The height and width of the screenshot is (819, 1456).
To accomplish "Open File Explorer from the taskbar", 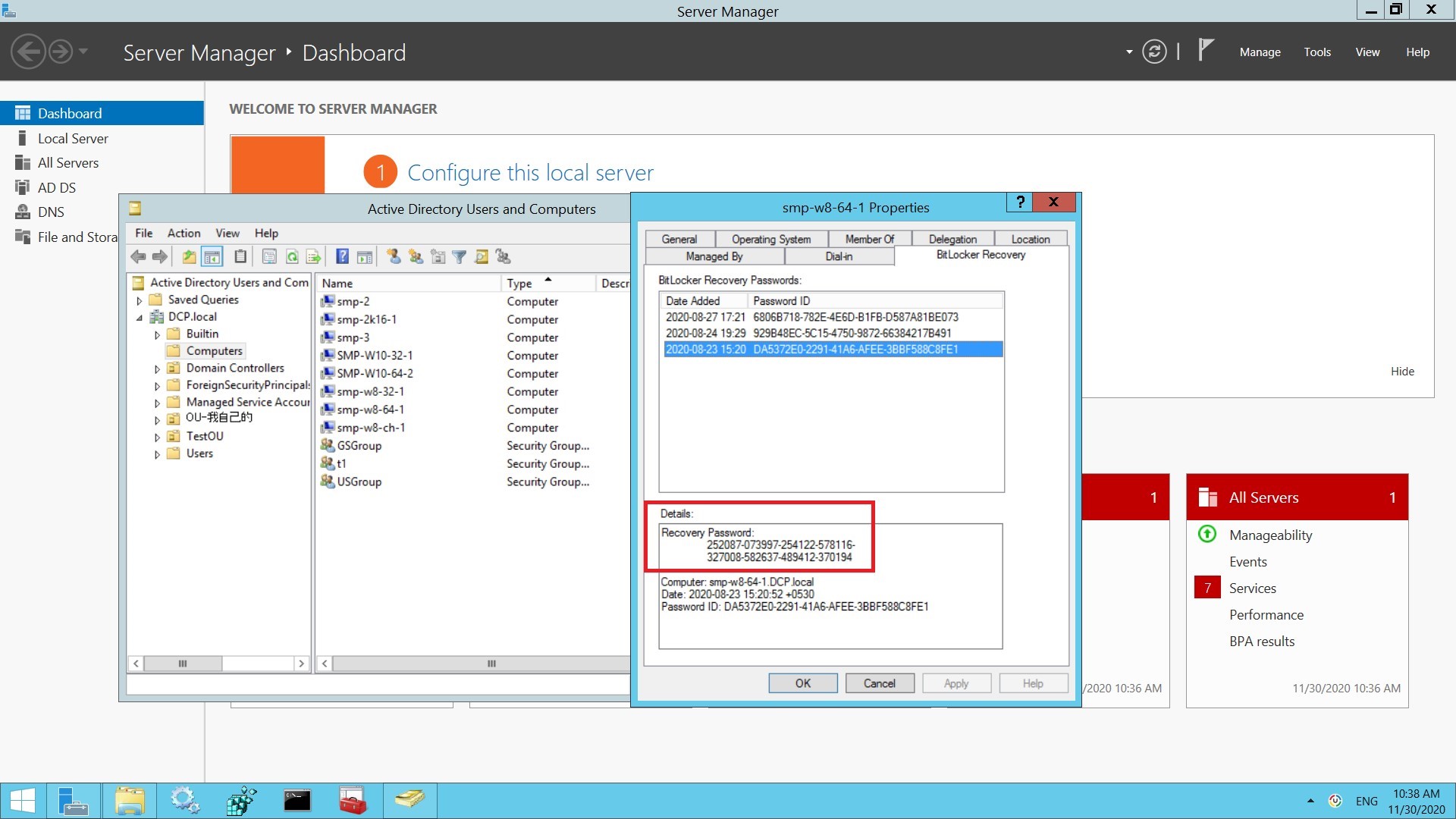I will (x=130, y=801).
